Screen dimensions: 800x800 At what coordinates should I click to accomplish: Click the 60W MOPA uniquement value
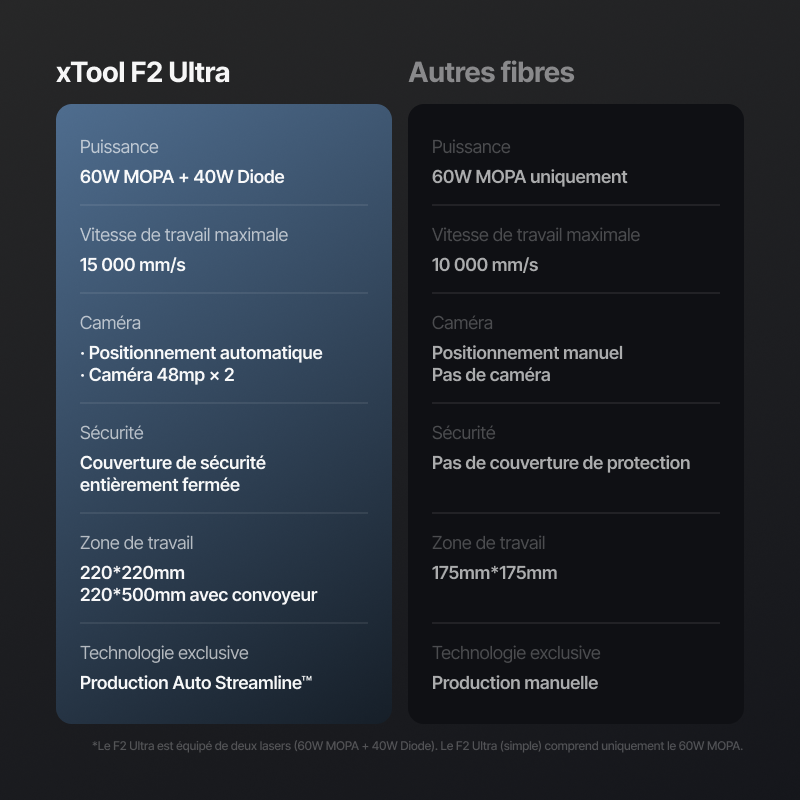(x=529, y=177)
